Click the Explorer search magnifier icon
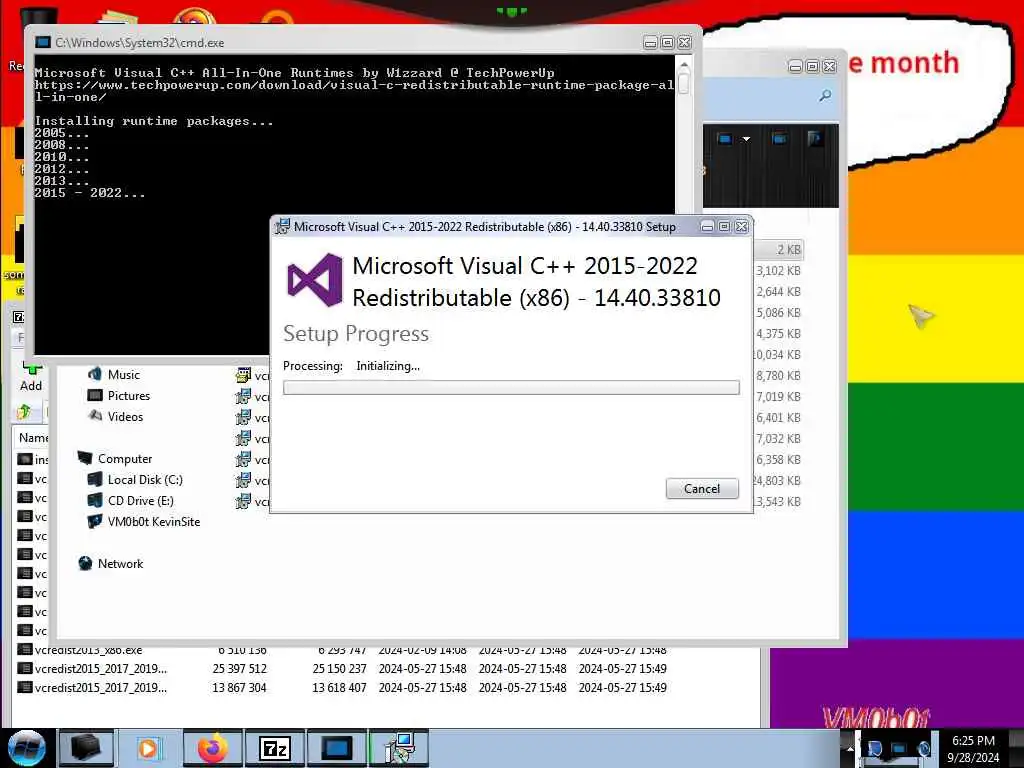 click(x=825, y=96)
